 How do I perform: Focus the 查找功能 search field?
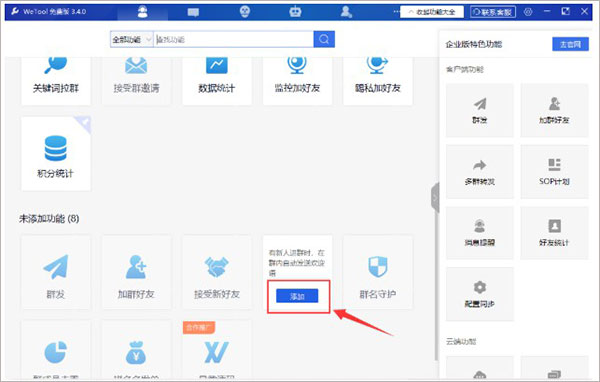[x=233, y=39]
